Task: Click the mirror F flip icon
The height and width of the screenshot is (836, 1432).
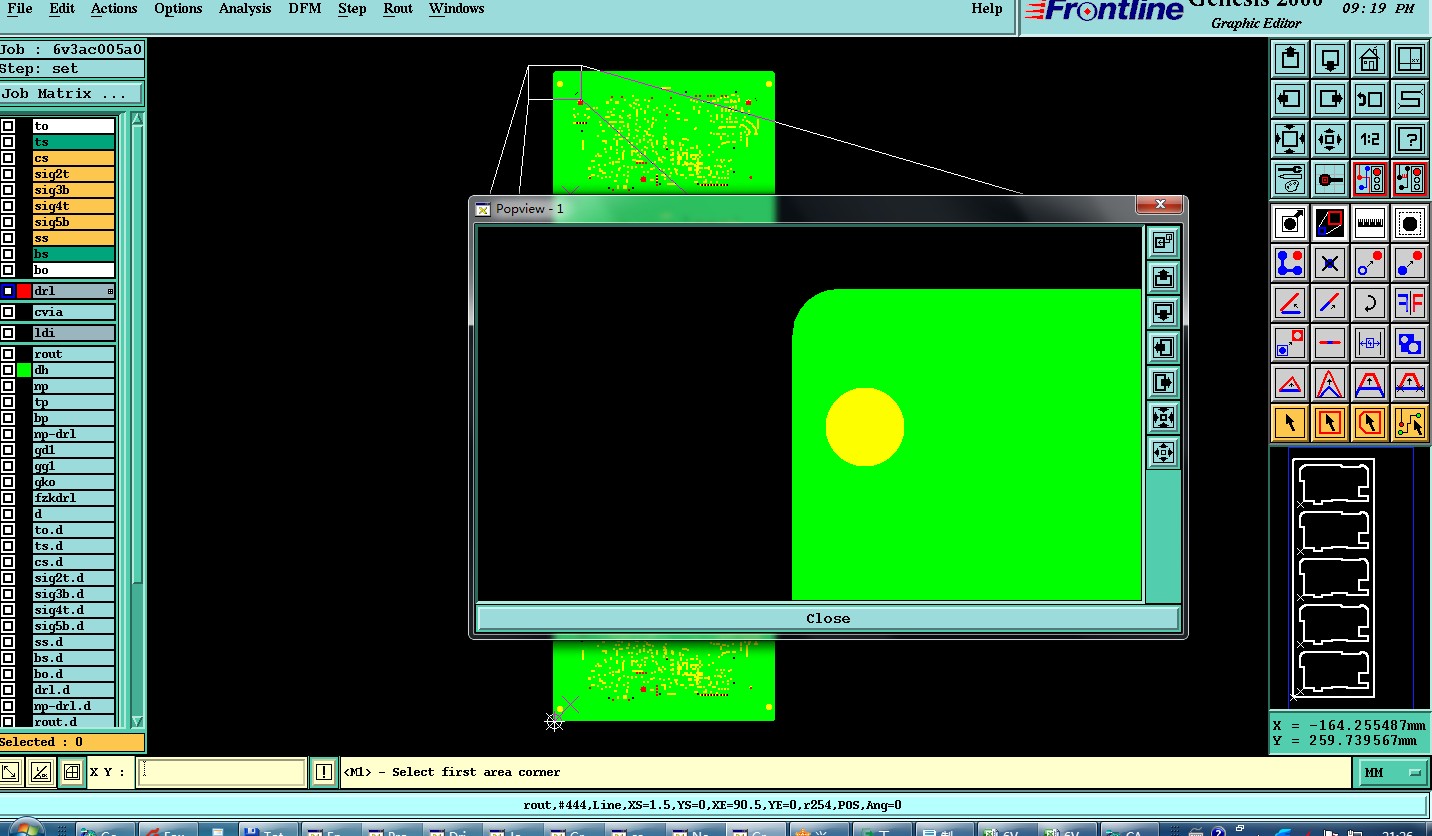Action: point(1410,303)
